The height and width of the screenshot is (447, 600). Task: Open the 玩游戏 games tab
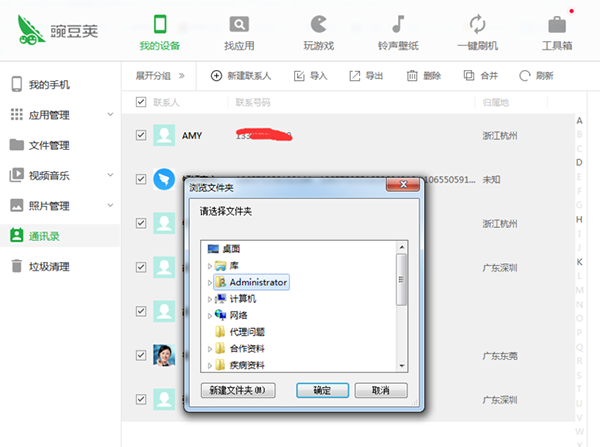[319, 33]
